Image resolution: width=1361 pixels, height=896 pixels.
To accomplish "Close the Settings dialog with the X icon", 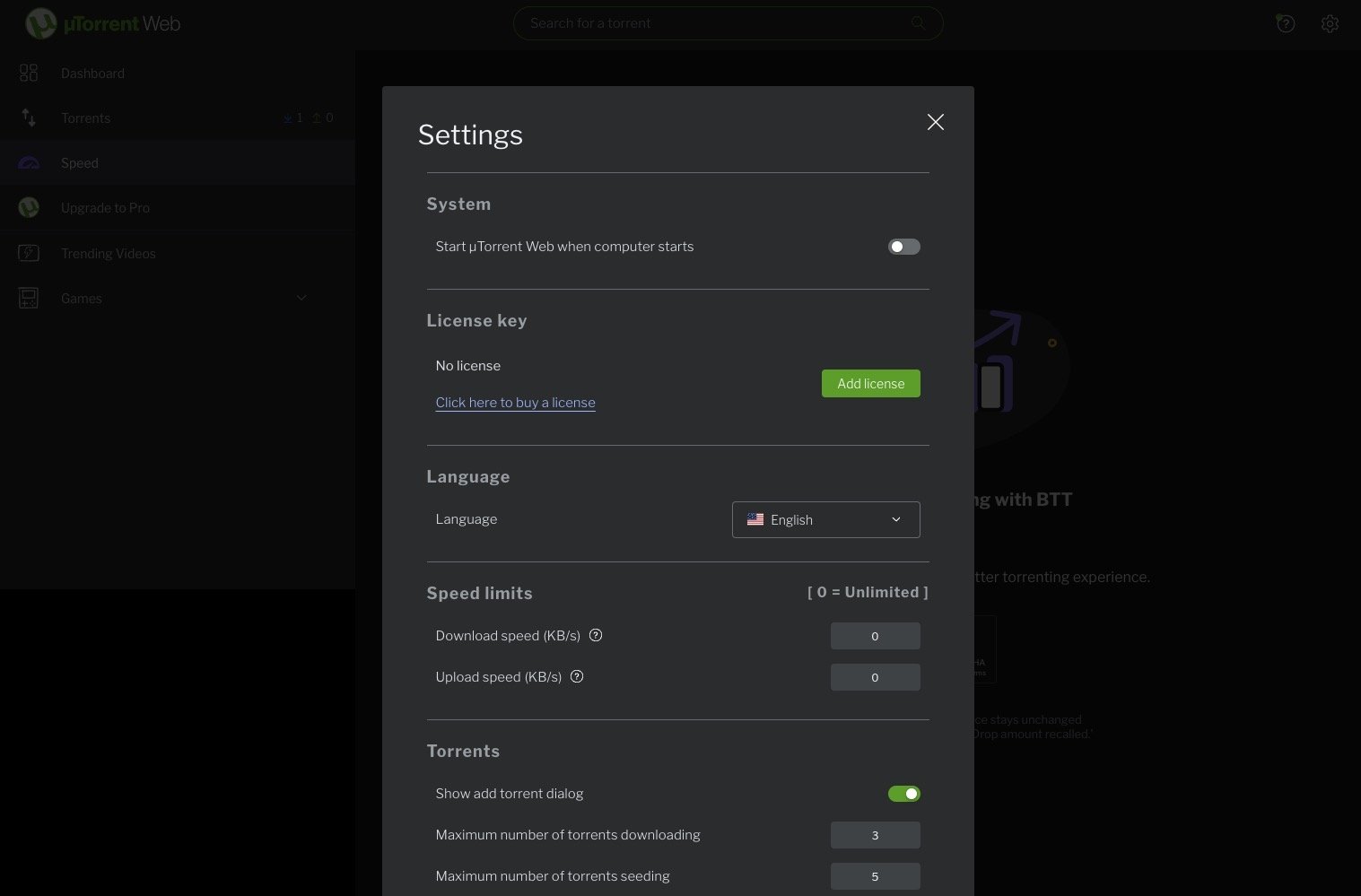I will (935, 122).
